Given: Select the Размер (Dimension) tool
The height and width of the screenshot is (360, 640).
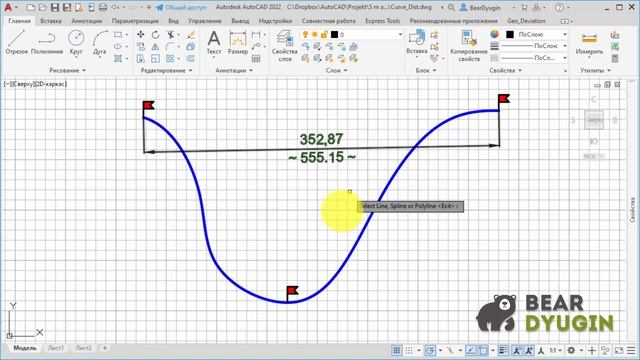Looking at the screenshot, I should pos(238,42).
